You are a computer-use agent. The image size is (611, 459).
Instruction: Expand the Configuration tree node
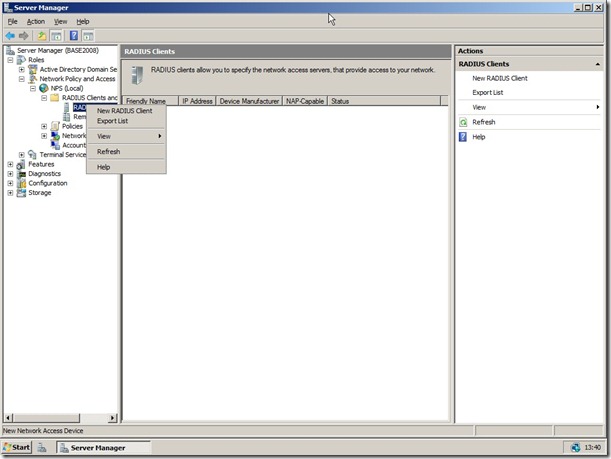coord(11,184)
